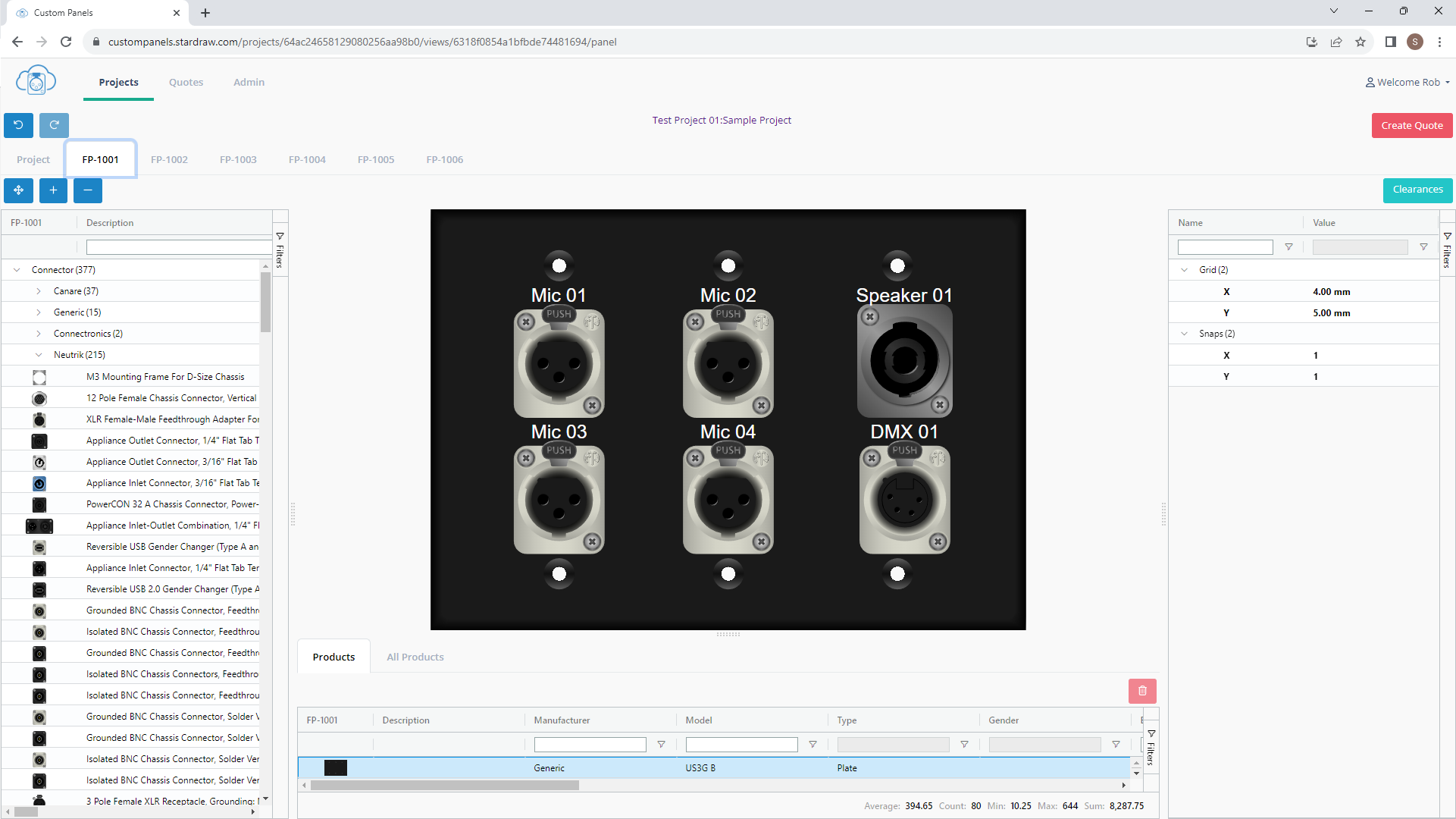Screen dimensions: 1456x819
Task: Click the undo button
Action: tap(18, 125)
